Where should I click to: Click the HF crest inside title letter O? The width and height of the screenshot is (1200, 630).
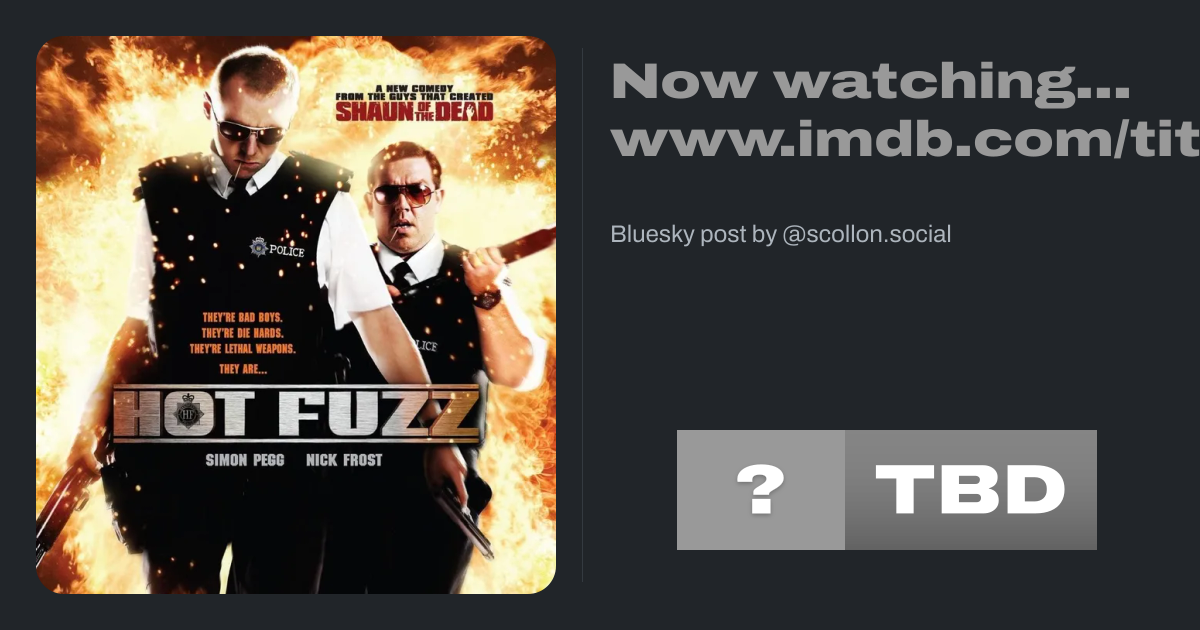point(187,413)
